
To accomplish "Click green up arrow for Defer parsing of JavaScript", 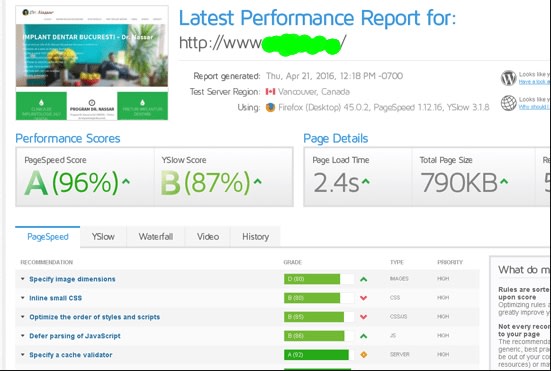I will (364, 336).
